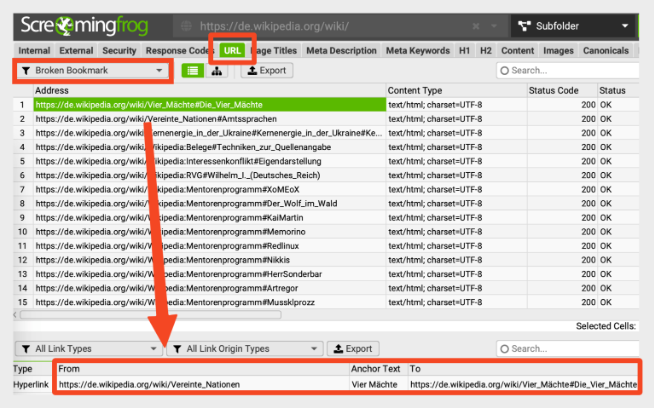
Task: Click the globe icon in URL bar
Action: click(x=186, y=26)
